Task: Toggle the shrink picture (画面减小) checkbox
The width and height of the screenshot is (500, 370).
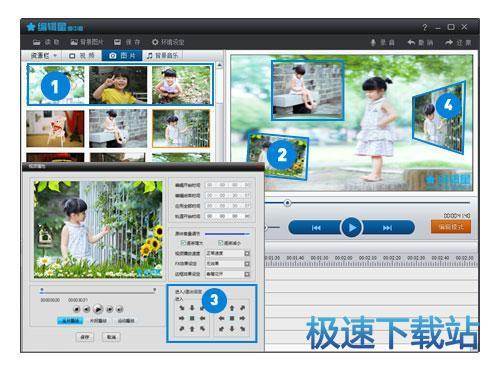Action: 220,243
